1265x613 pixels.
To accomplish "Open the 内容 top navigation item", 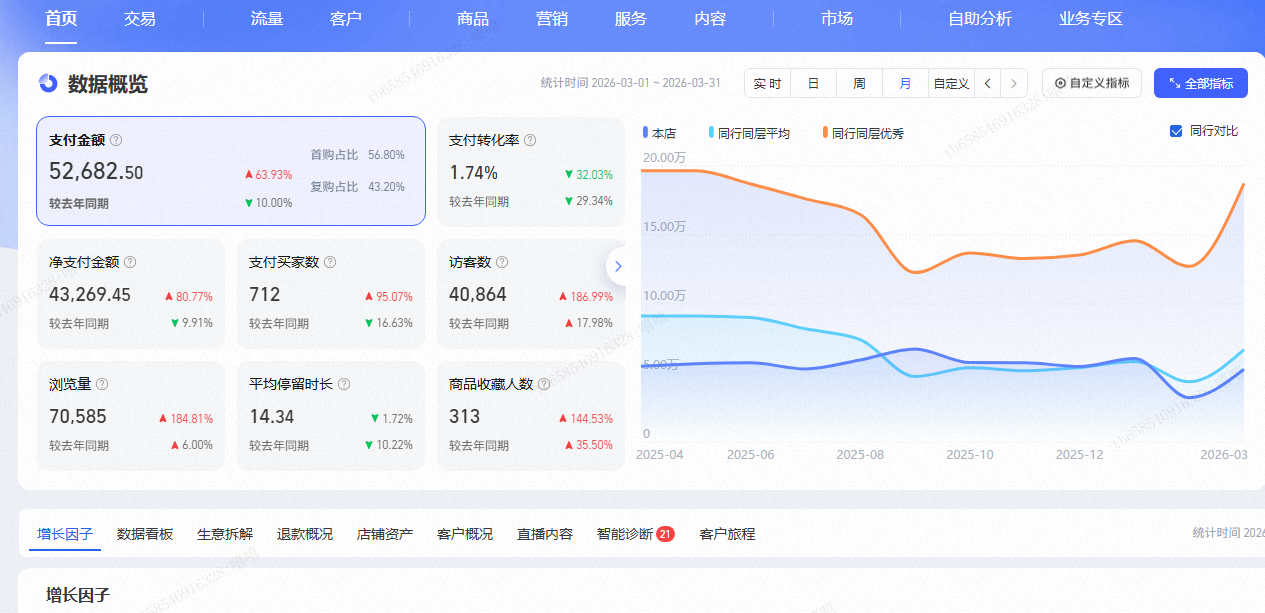I will click(x=710, y=19).
